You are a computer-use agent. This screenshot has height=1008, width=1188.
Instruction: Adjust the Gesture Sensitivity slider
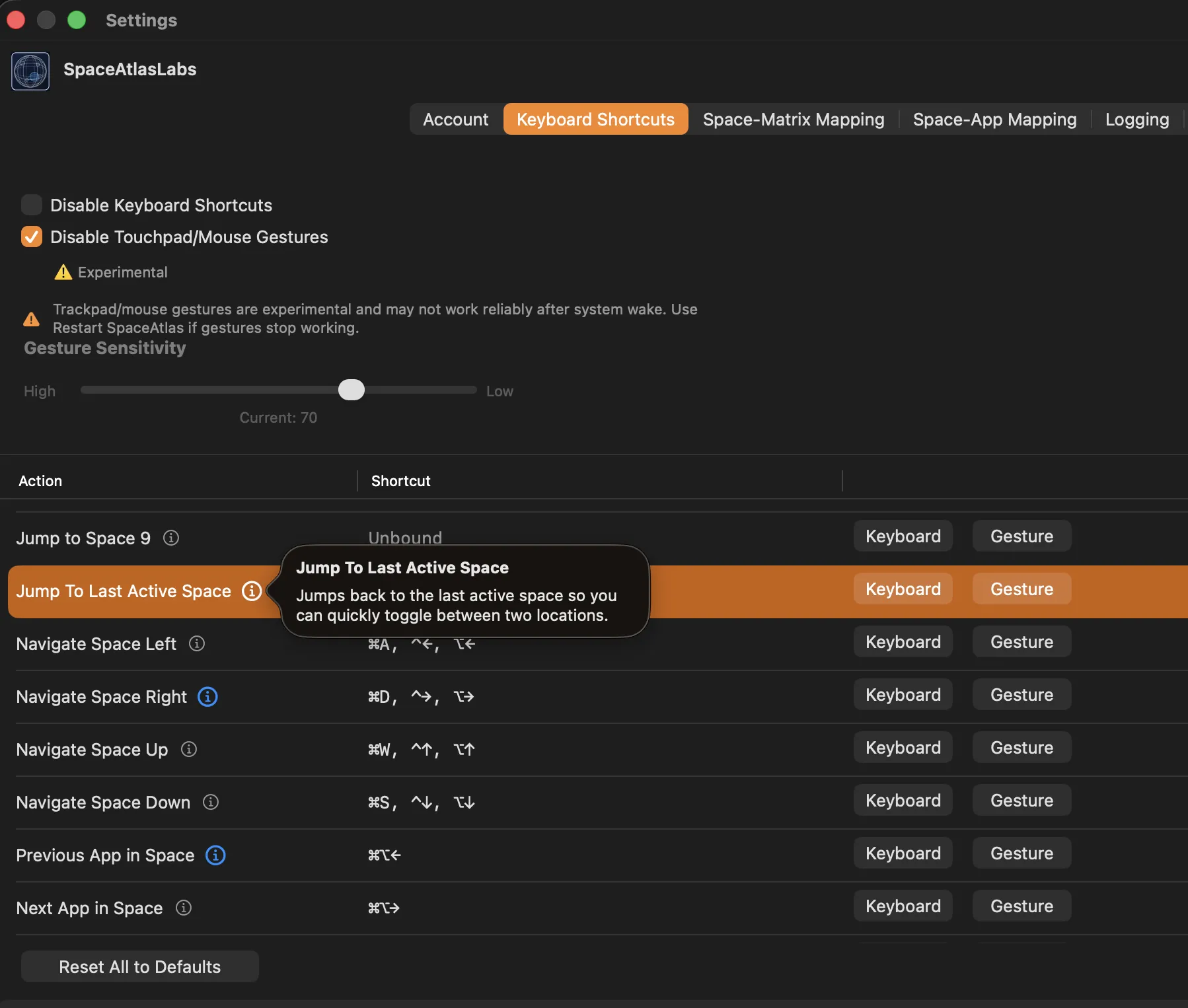352,390
